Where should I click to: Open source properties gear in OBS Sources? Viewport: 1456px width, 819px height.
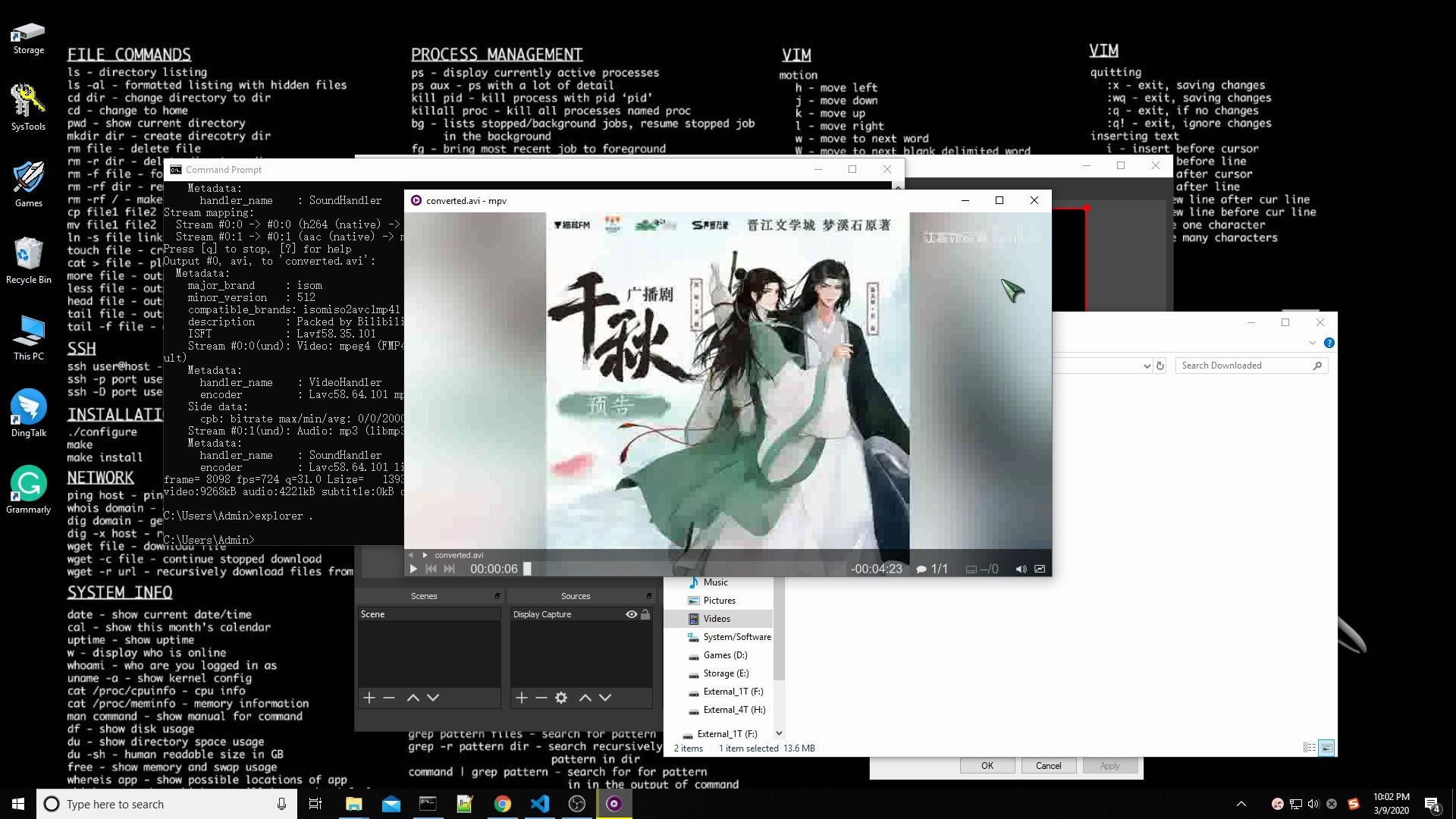(561, 698)
